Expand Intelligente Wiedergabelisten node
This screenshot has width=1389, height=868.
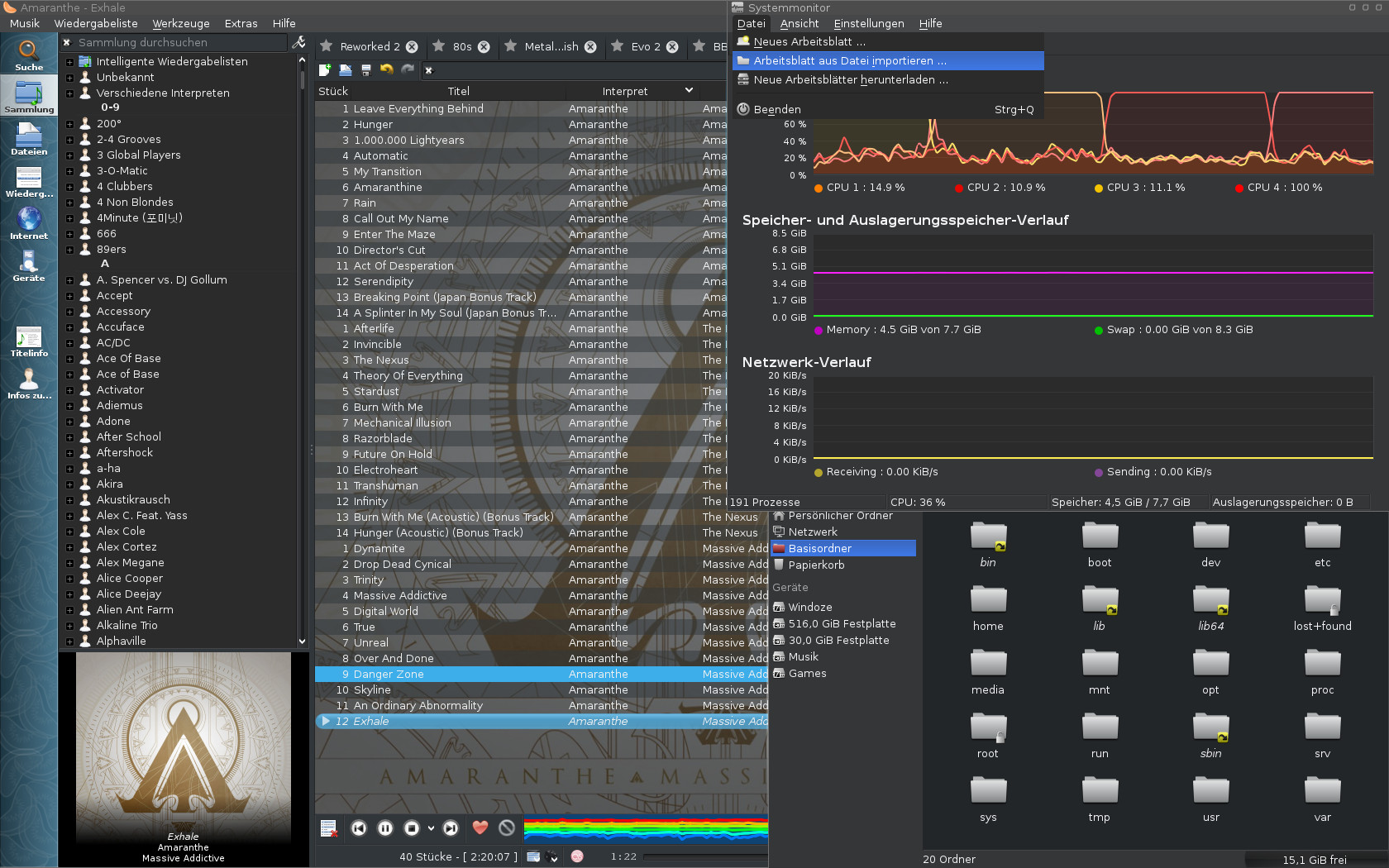pyautogui.click(x=69, y=62)
